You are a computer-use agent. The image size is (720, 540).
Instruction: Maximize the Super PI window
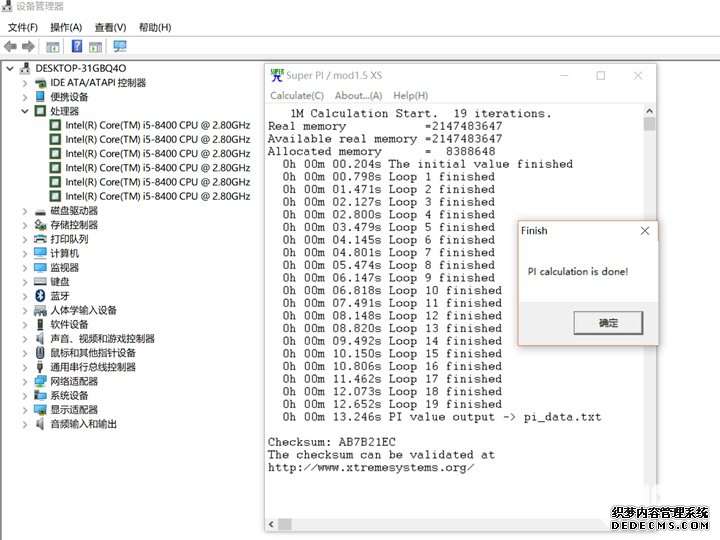(601, 75)
